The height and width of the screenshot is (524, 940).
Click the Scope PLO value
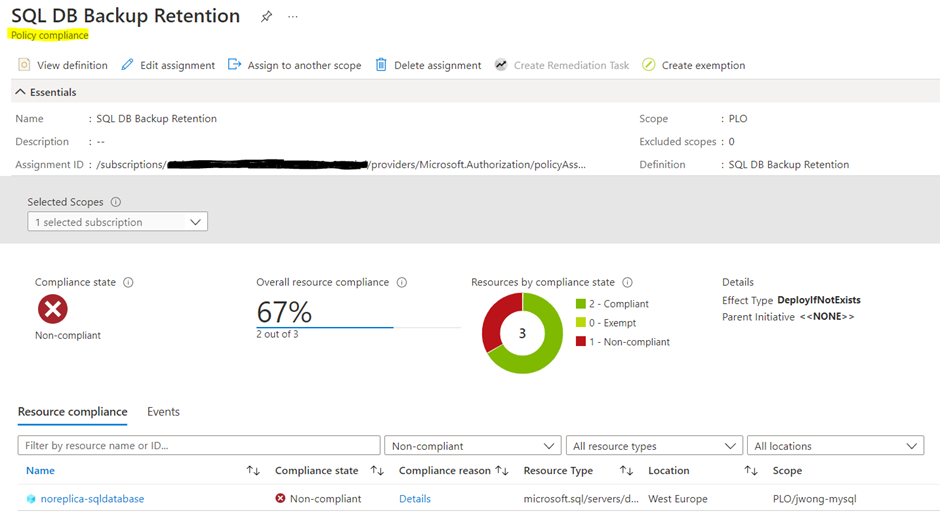tap(738, 119)
